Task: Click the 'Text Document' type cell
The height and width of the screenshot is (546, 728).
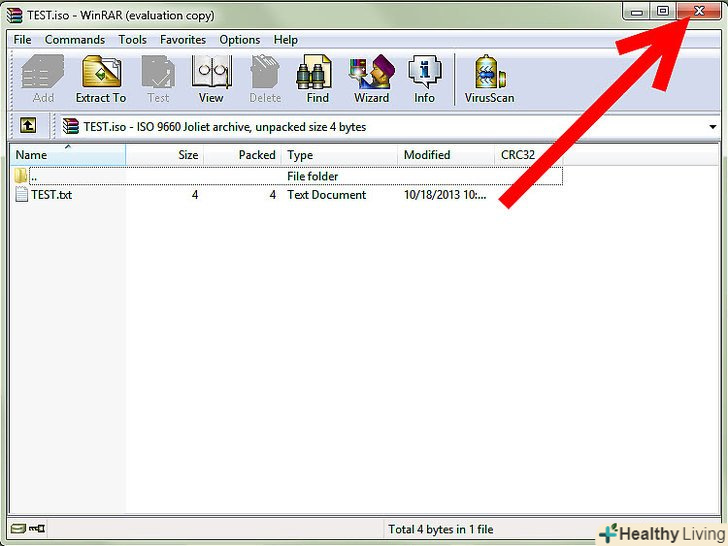Action: pyautogui.click(x=326, y=195)
